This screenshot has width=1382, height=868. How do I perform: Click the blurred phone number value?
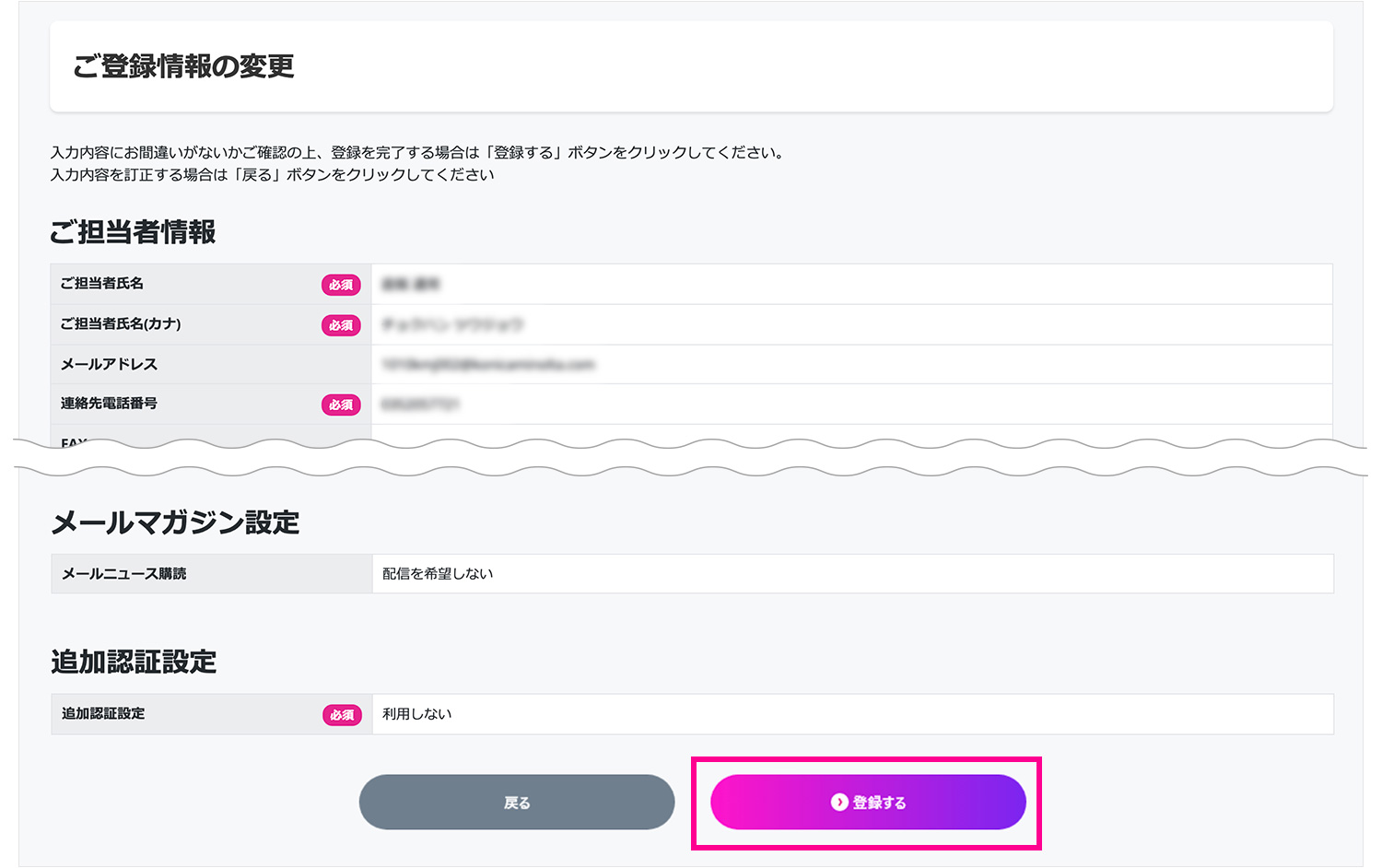420,405
